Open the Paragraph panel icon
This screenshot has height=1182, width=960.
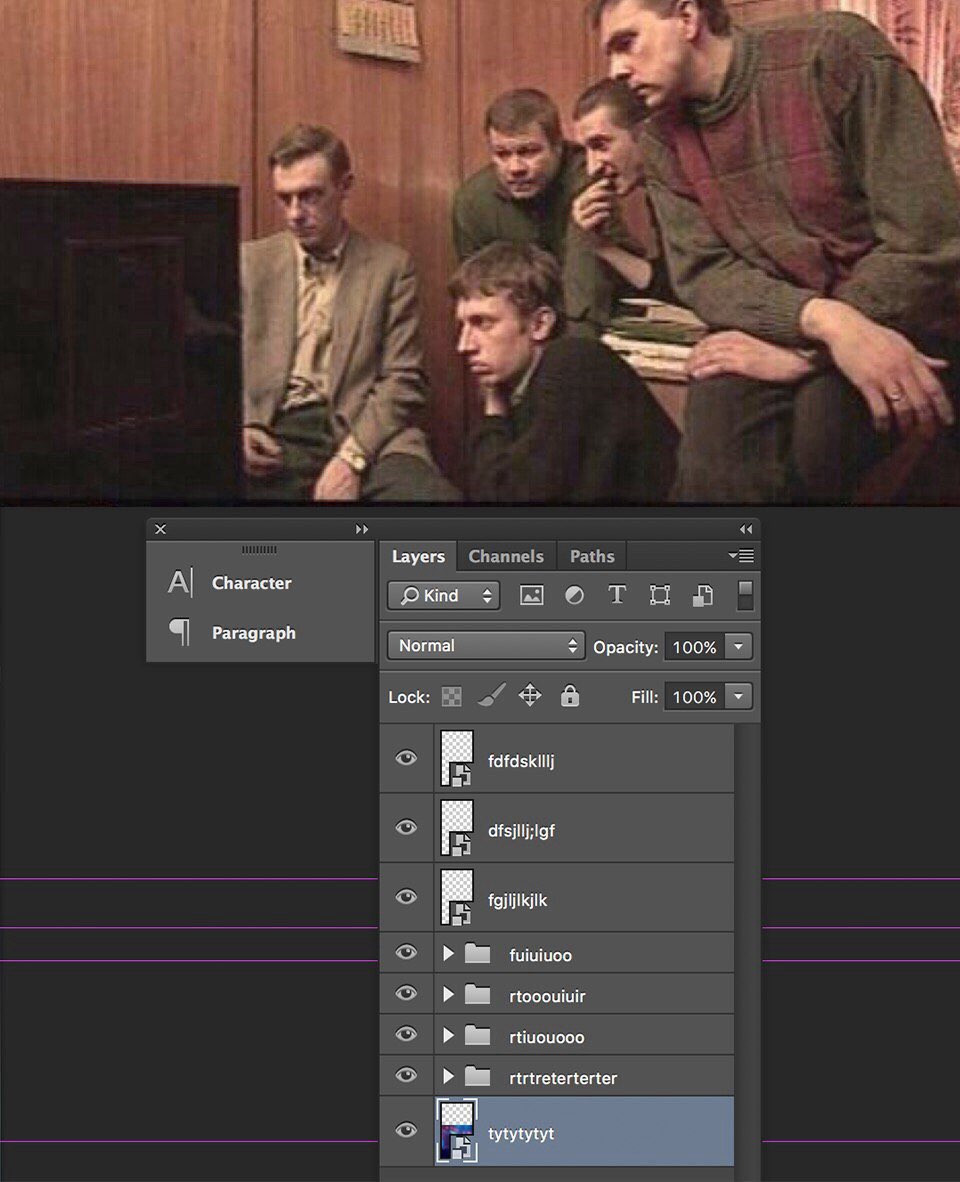pos(179,632)
